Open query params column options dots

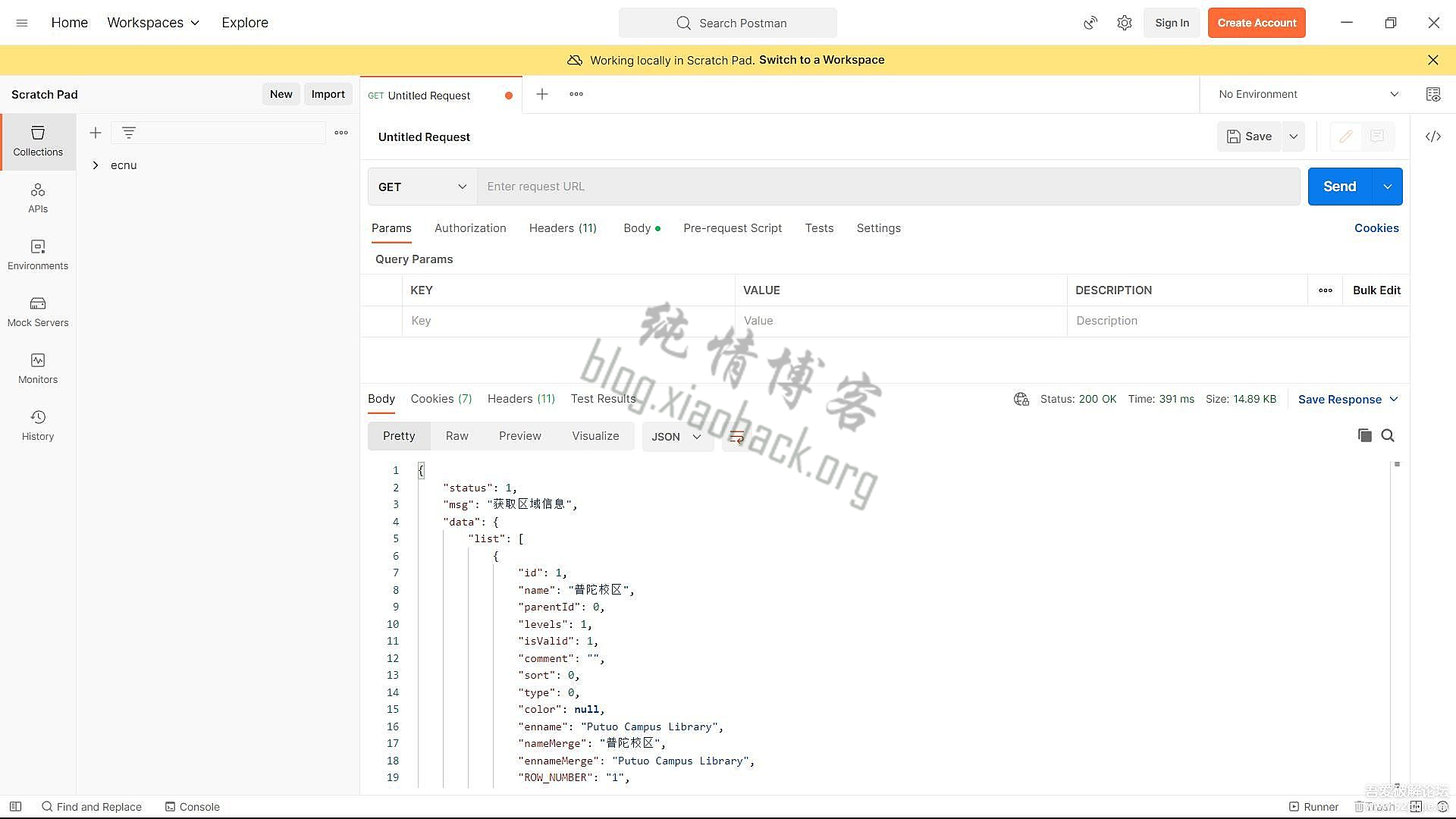pyautogui.click(x=1326, y=290)
